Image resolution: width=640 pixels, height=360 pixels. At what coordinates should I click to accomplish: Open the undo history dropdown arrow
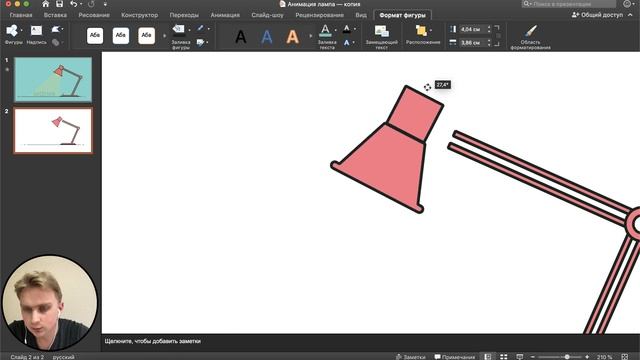coord(81,4)
